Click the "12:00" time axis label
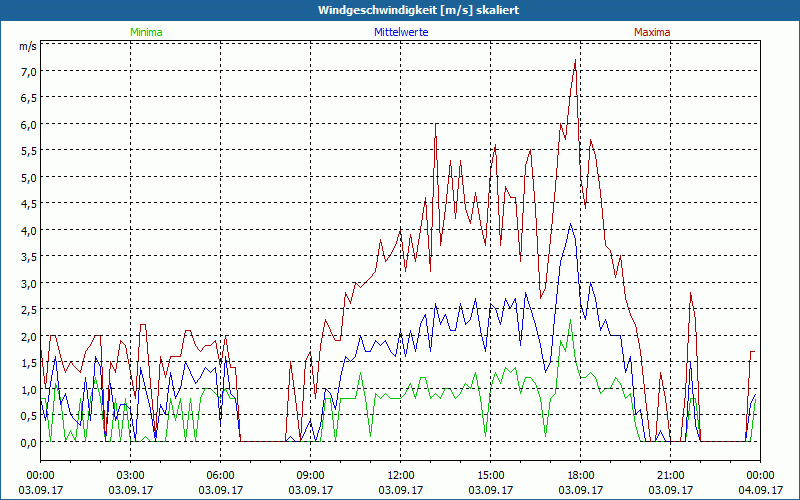This screenshot has height=500, width=800. tap(401, 476)
